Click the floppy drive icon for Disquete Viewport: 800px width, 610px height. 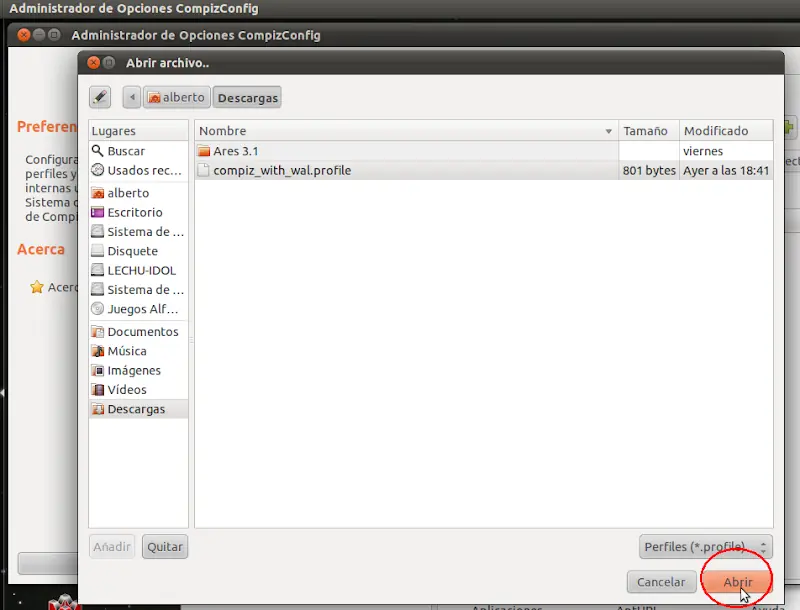pos(97,251)
